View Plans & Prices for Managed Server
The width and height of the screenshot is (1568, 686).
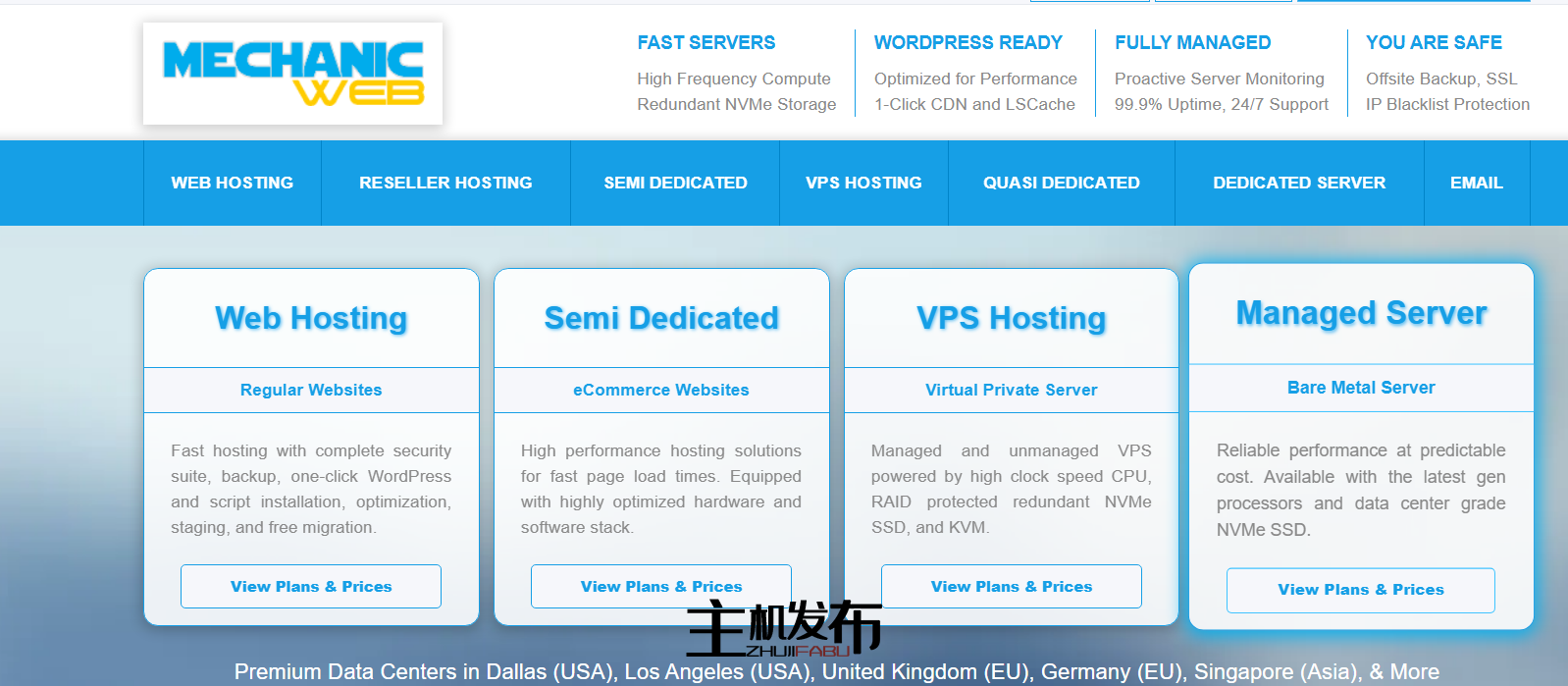pyautogui.click(x=1360, y=590)
